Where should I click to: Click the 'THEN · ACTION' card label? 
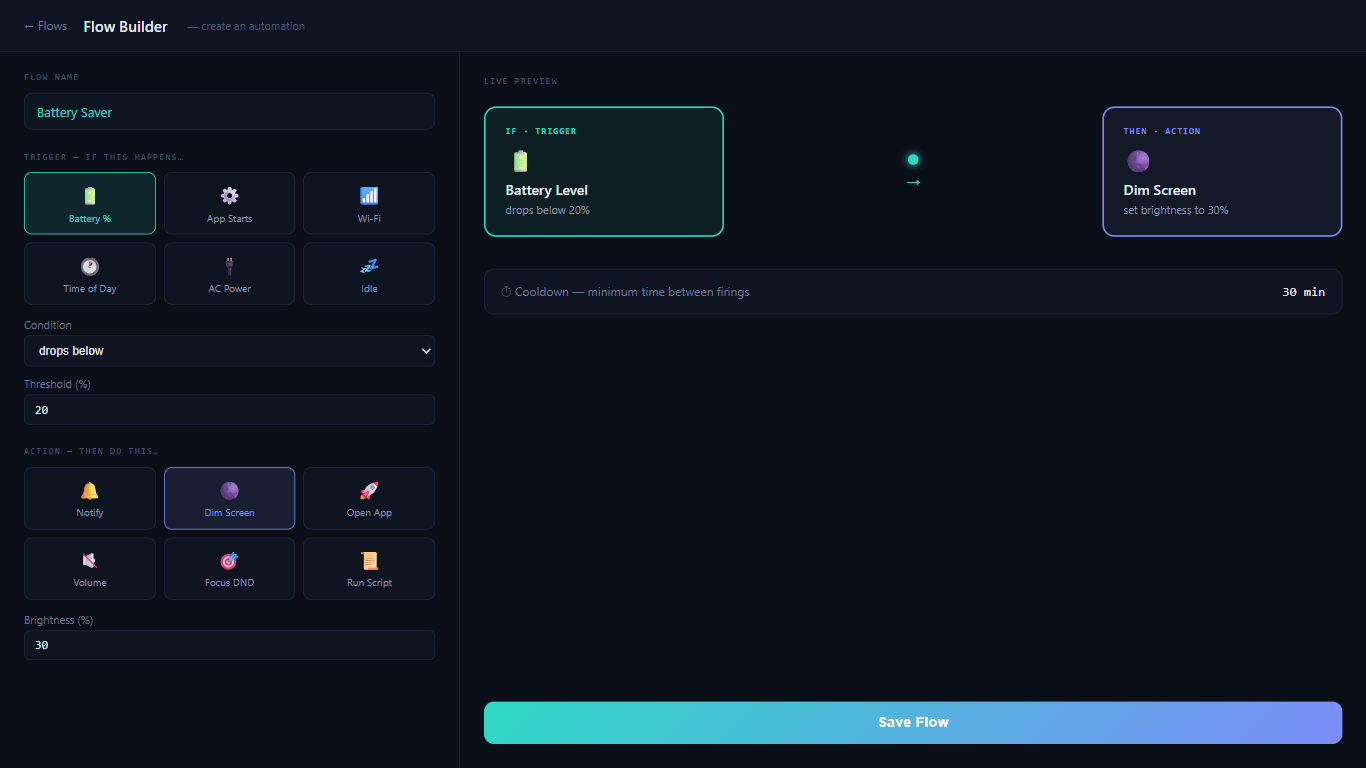(1162, 131)
